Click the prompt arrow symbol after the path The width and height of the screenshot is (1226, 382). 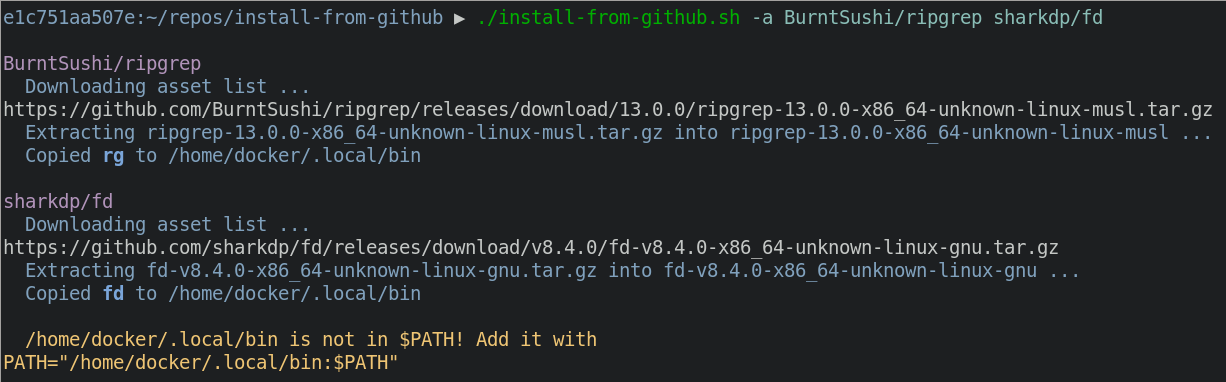(459, 17)
